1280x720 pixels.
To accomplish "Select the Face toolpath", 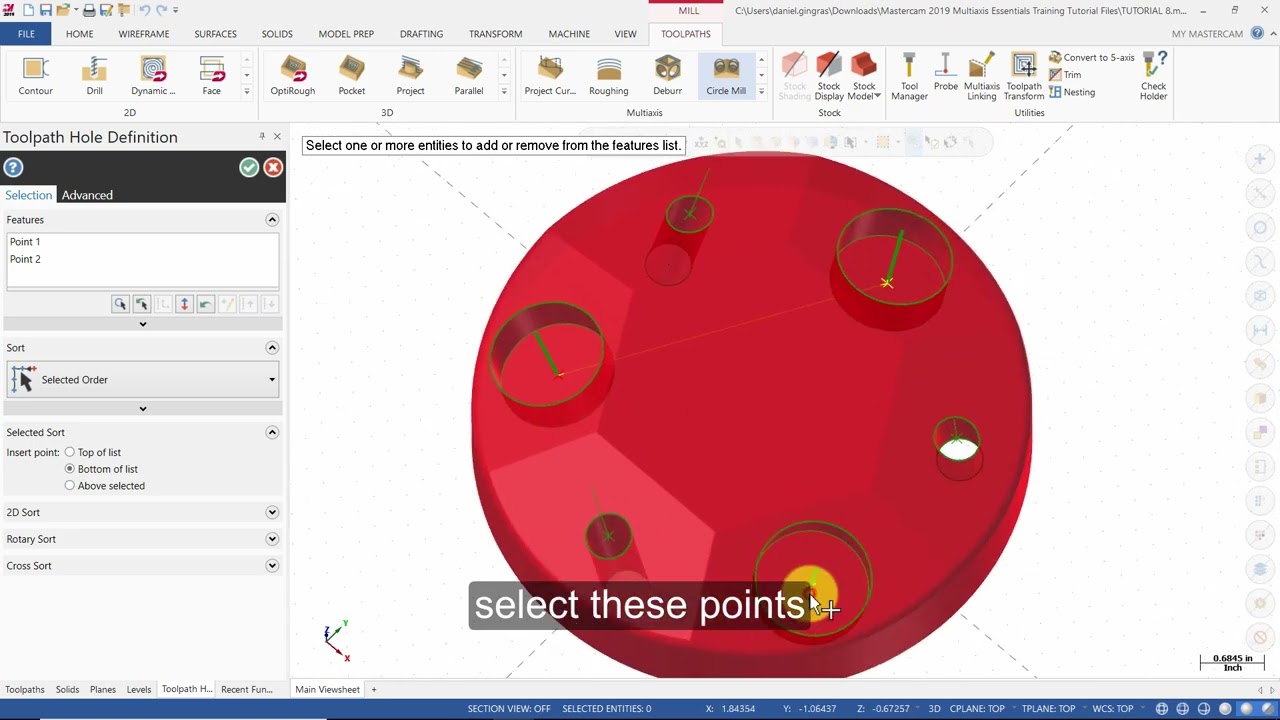I will pos(211,76).
